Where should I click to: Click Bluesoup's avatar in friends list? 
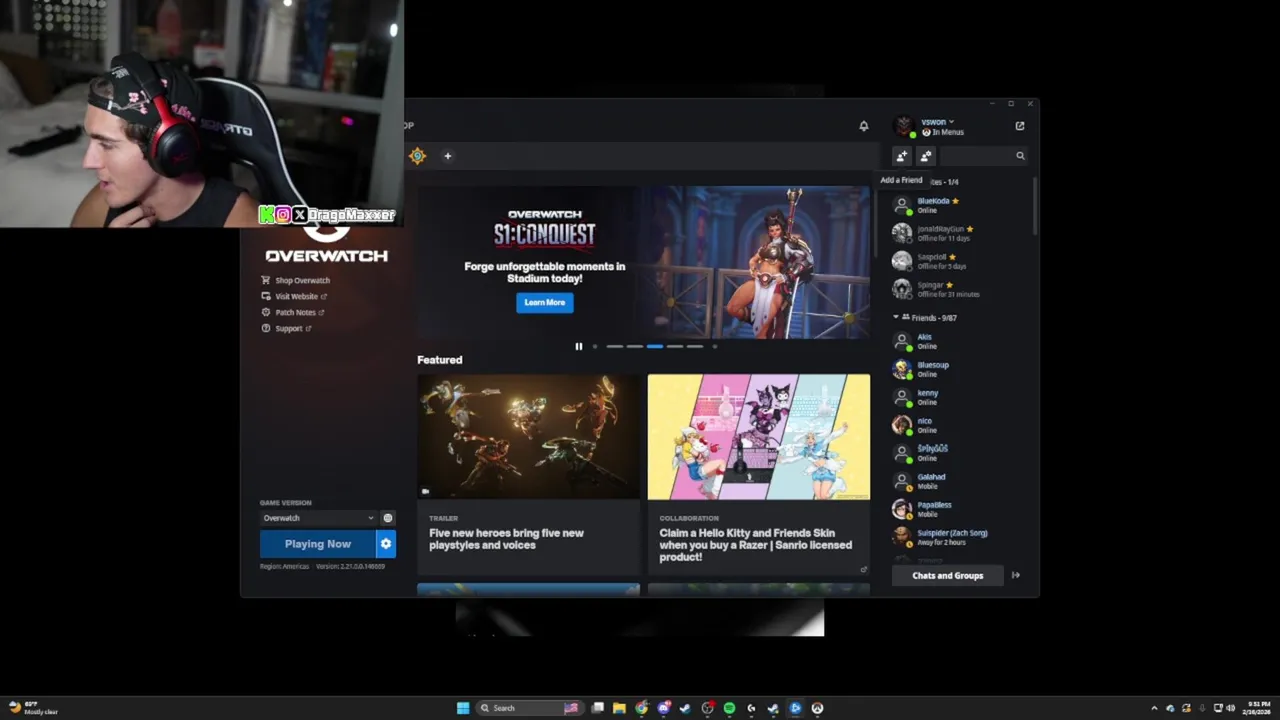coord(902,369)
